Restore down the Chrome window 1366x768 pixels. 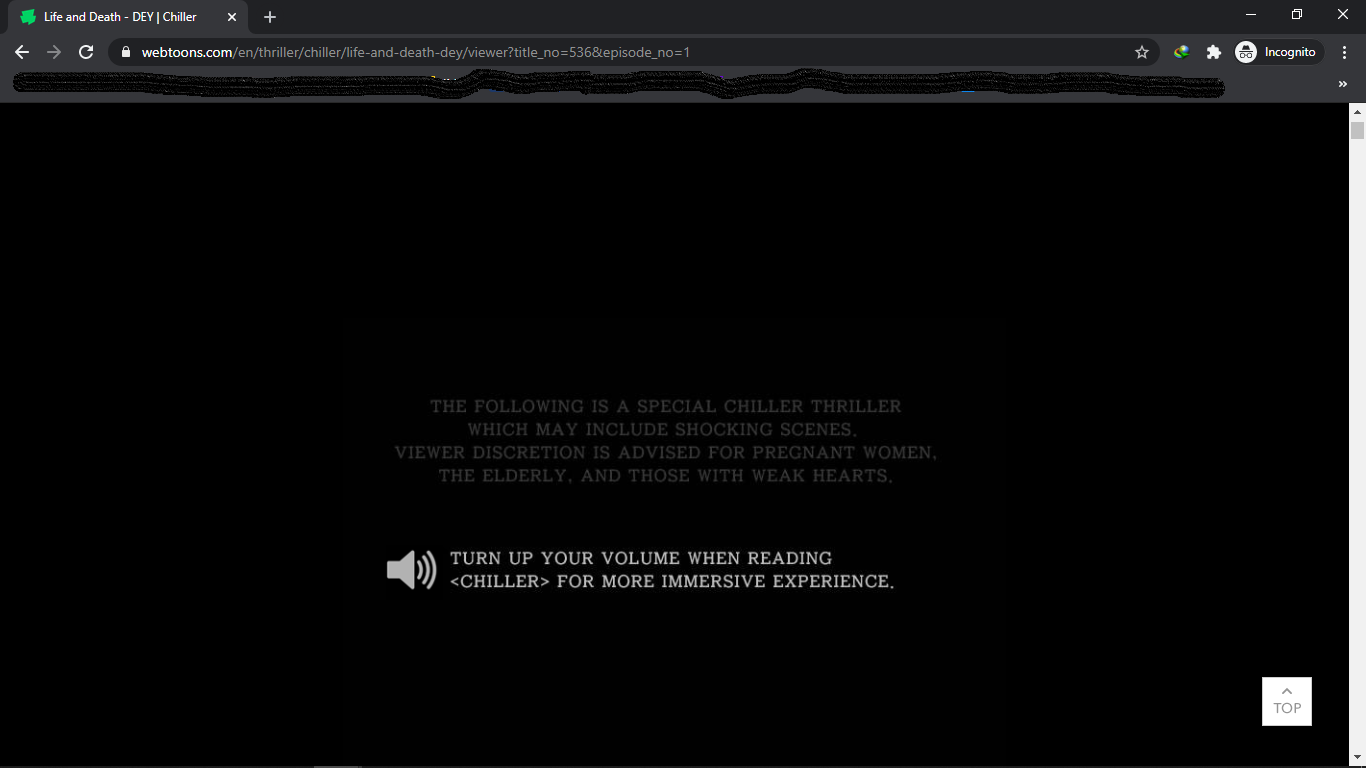coord(1297,15)
